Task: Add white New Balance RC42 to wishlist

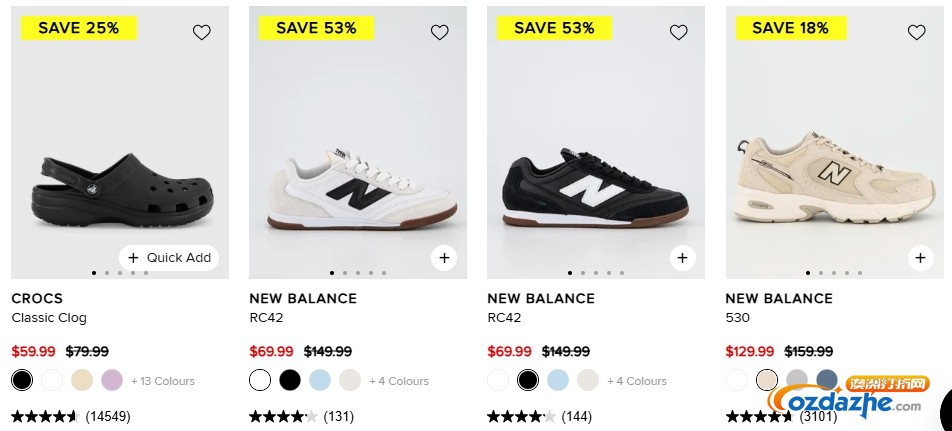Action: click(x=440, y=33)
